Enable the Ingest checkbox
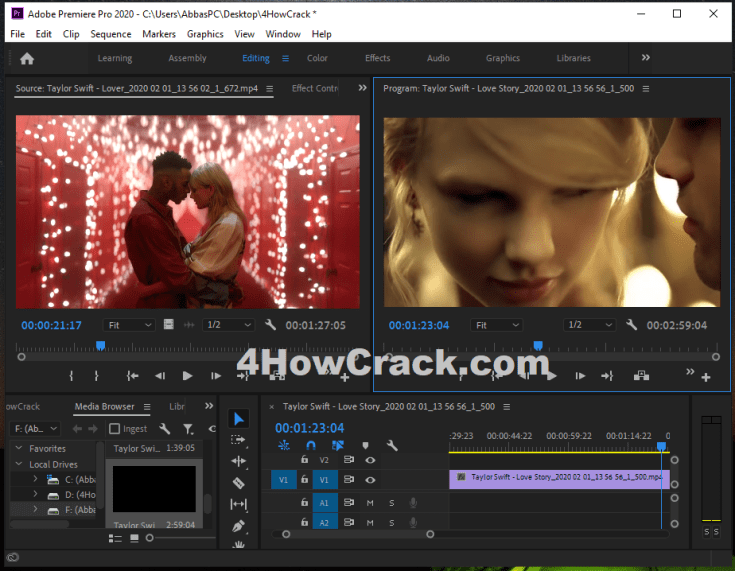The image size is (735, 571). click(x=115, y=429)
